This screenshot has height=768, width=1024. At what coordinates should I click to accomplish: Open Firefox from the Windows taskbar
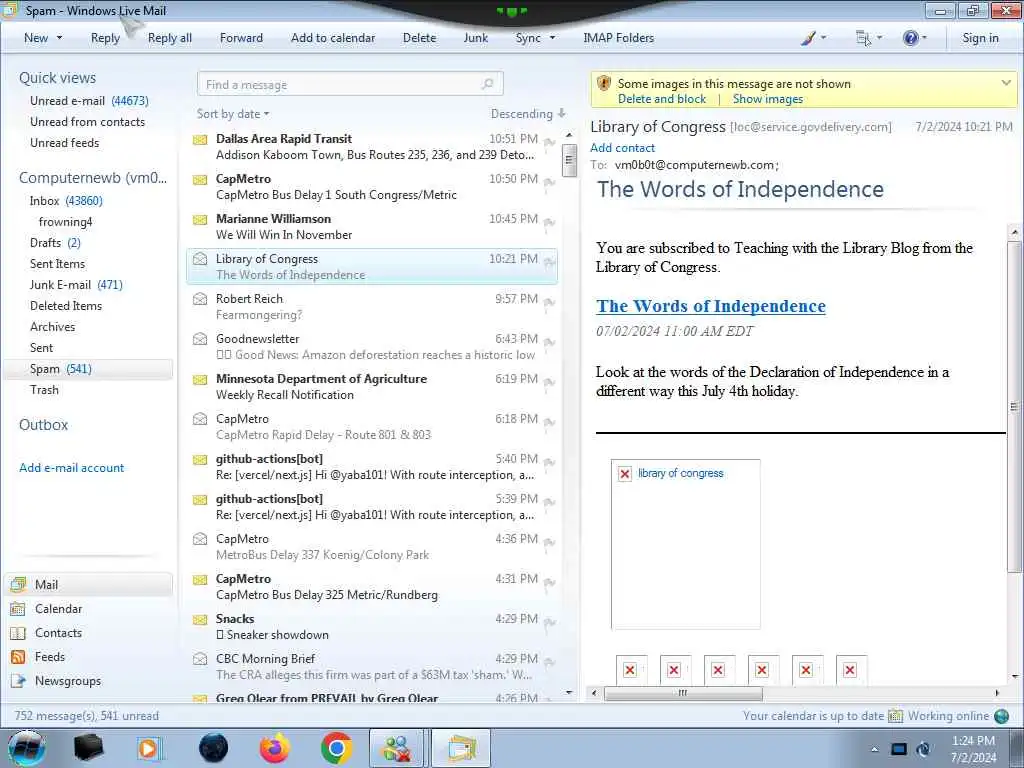point(275,748)
